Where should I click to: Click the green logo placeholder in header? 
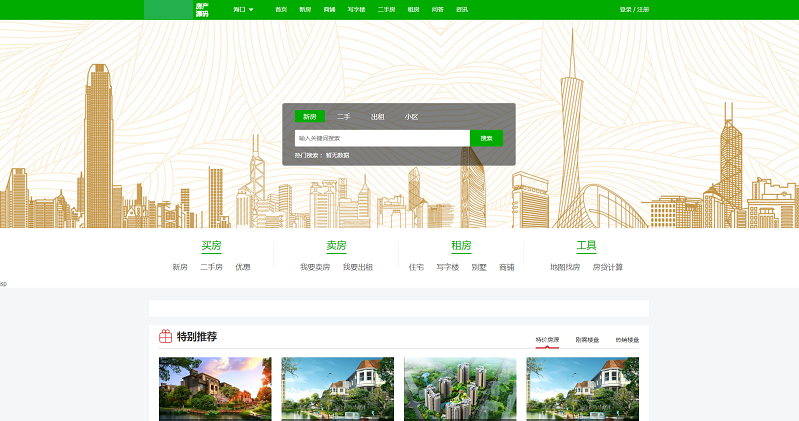click(x=168, y=10)
